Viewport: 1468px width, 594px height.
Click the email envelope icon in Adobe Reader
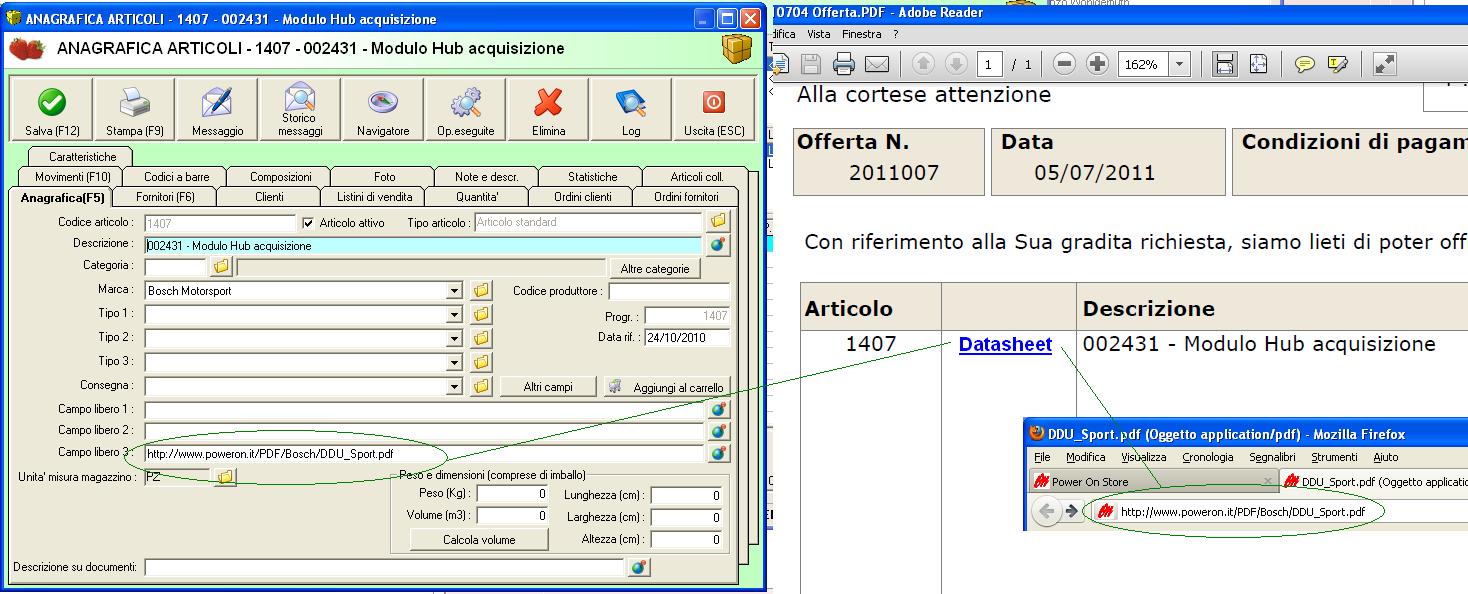tap(877, 65)
